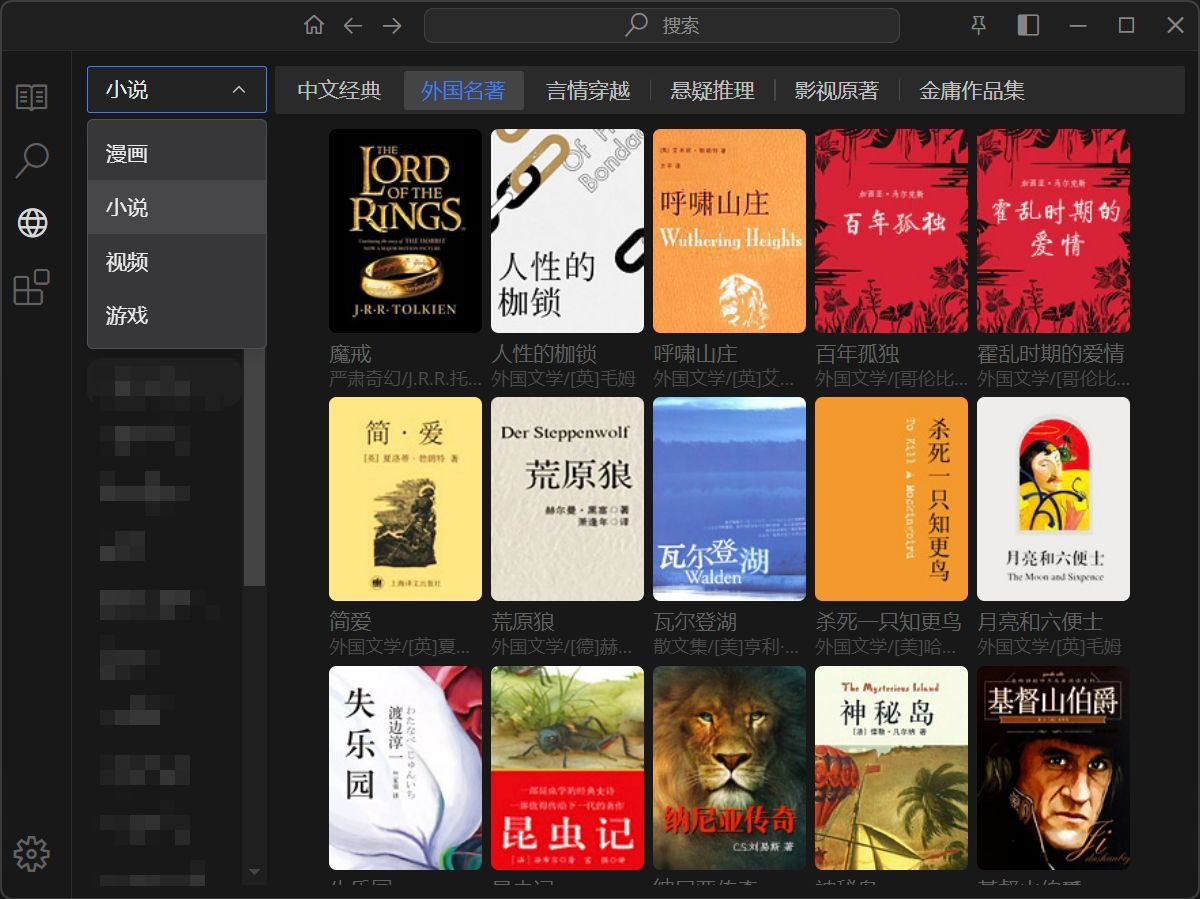Open the search sidebar magnifier icon

click(32, 160)
